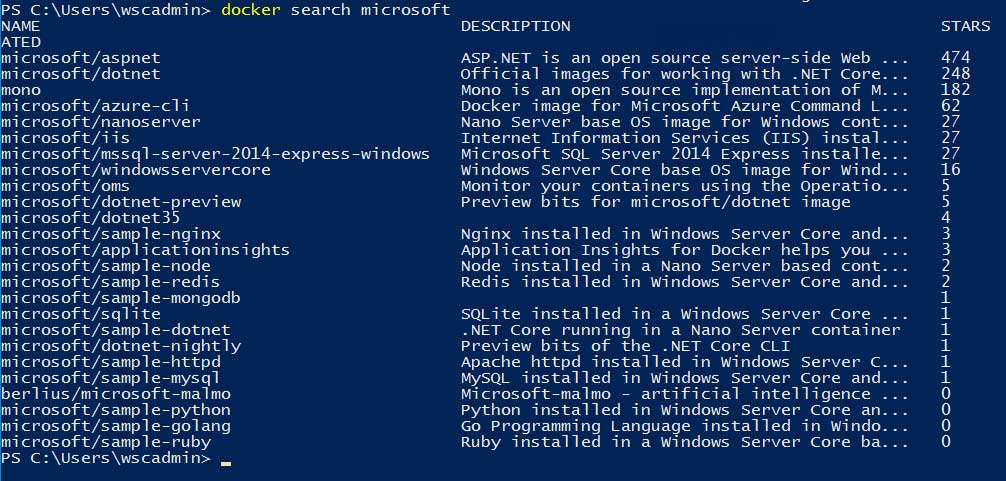Image resolution: width=1006 pixels, height=481 pixels.
Task: Click the microsoft/sample-nginx image name
Action: [x=110, y=234]
